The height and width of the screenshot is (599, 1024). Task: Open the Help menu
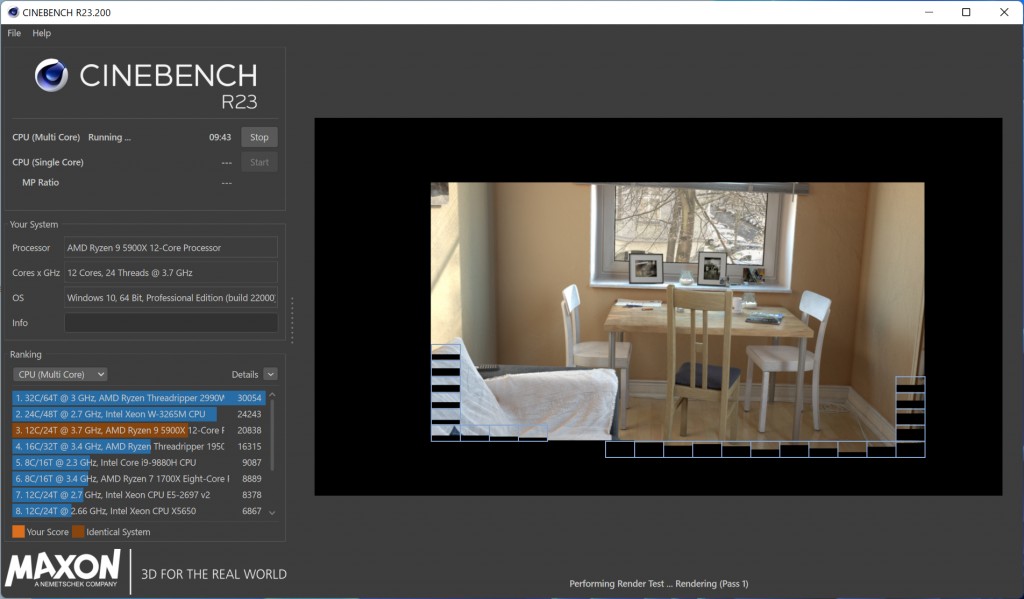coord(41,33)
